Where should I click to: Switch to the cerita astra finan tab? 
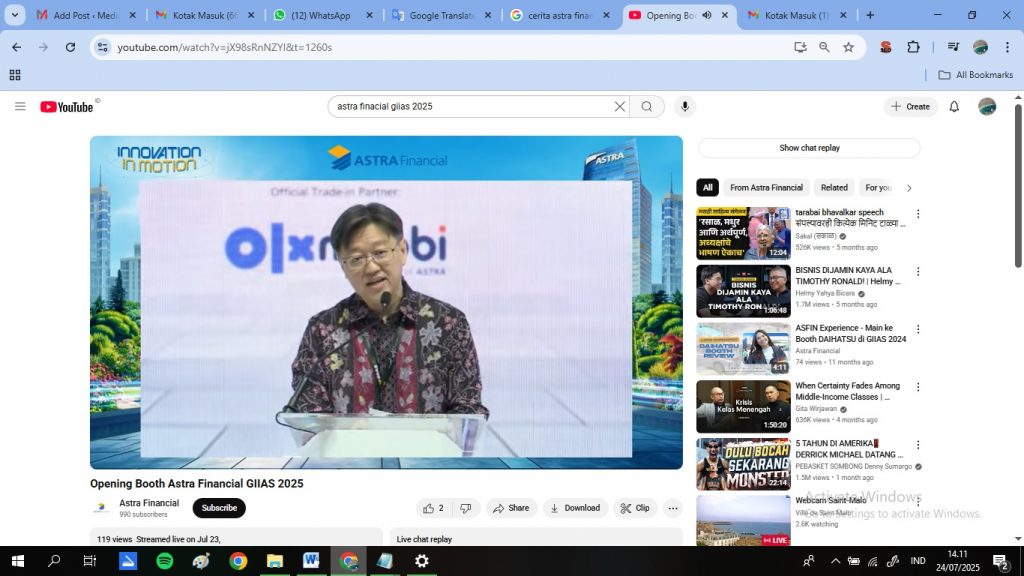coord(561,15)
